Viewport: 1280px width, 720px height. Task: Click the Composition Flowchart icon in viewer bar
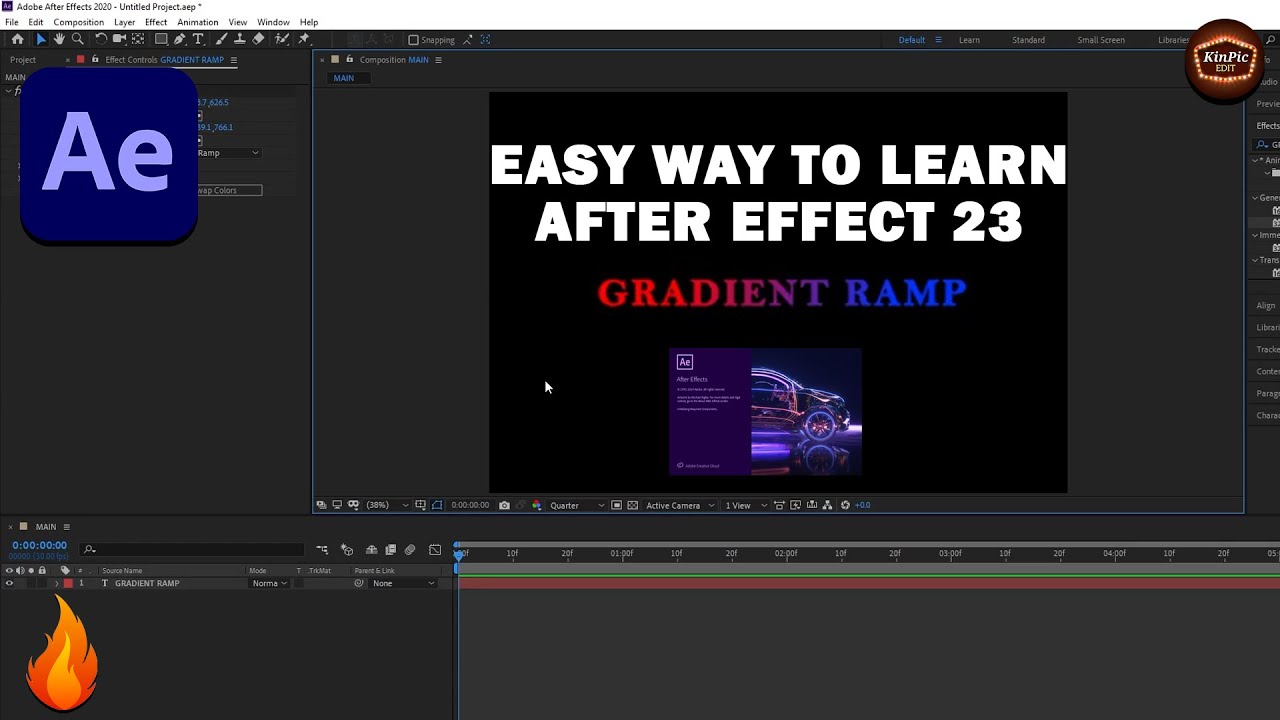click(828, 505)
